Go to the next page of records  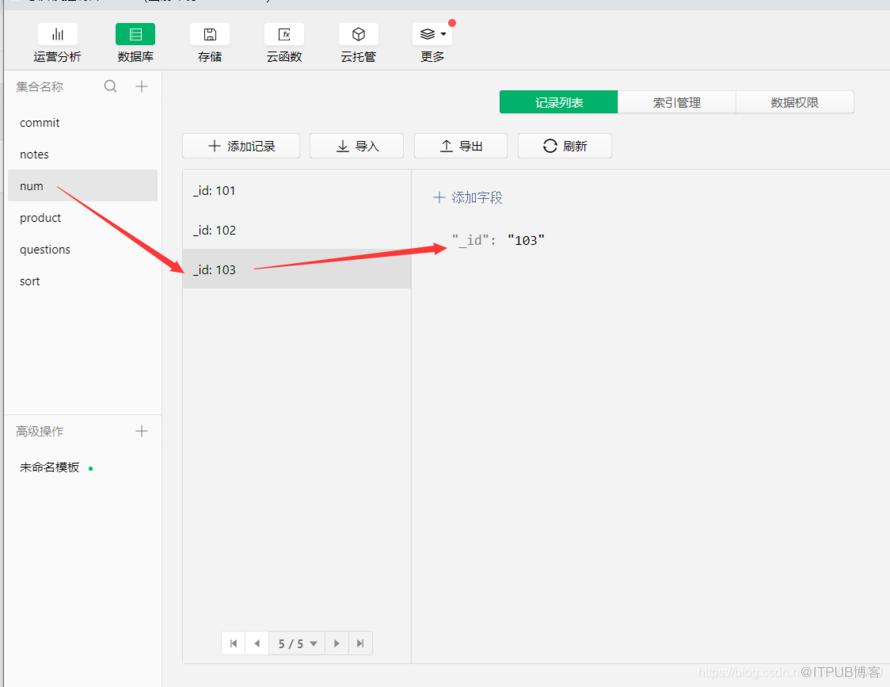337,643
